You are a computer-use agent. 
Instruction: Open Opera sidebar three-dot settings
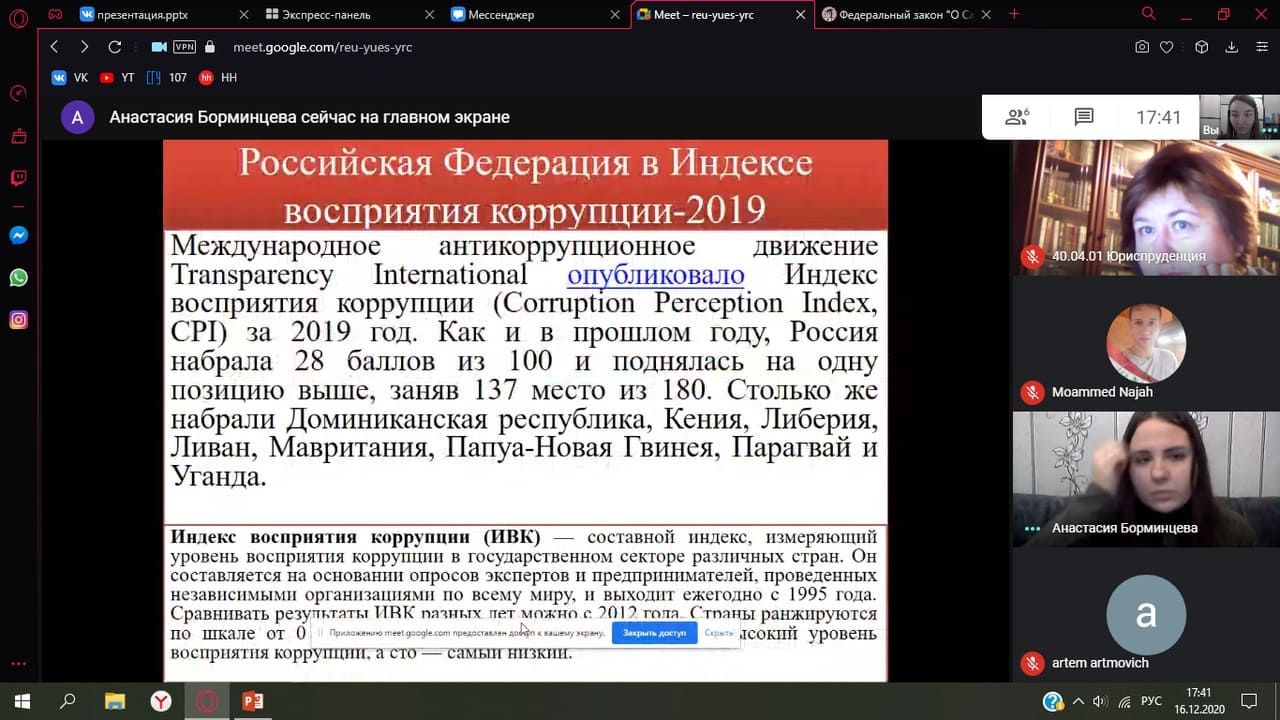tap(18, 663)
